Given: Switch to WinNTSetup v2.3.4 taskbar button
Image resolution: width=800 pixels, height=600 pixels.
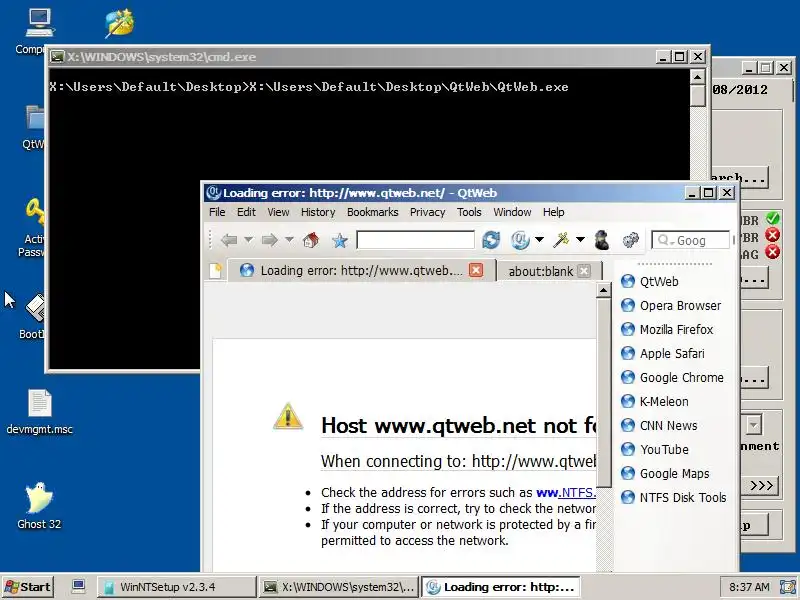Looking at the screenshot, I should coord(176,587).
